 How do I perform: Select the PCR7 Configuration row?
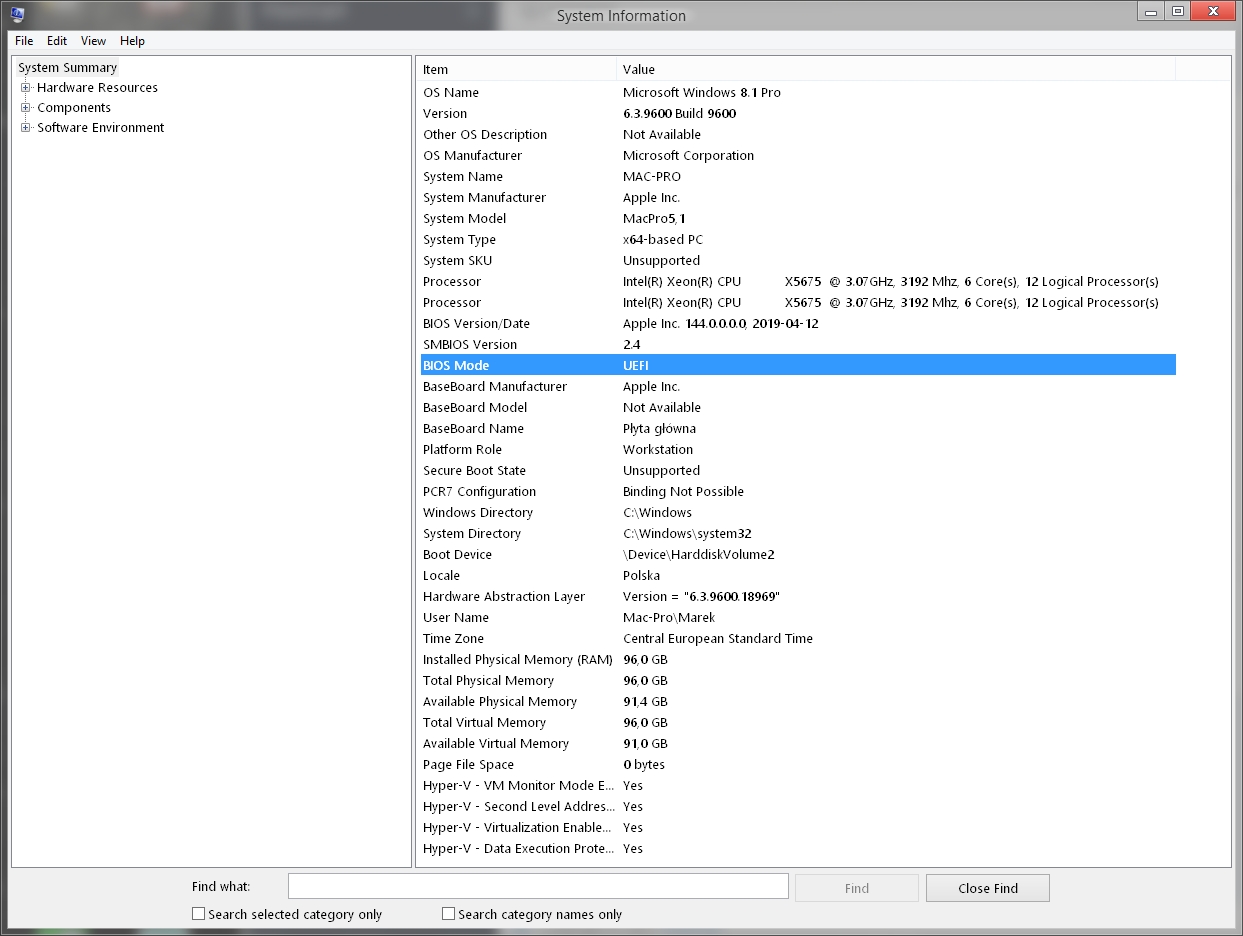[x=798, y=492]
